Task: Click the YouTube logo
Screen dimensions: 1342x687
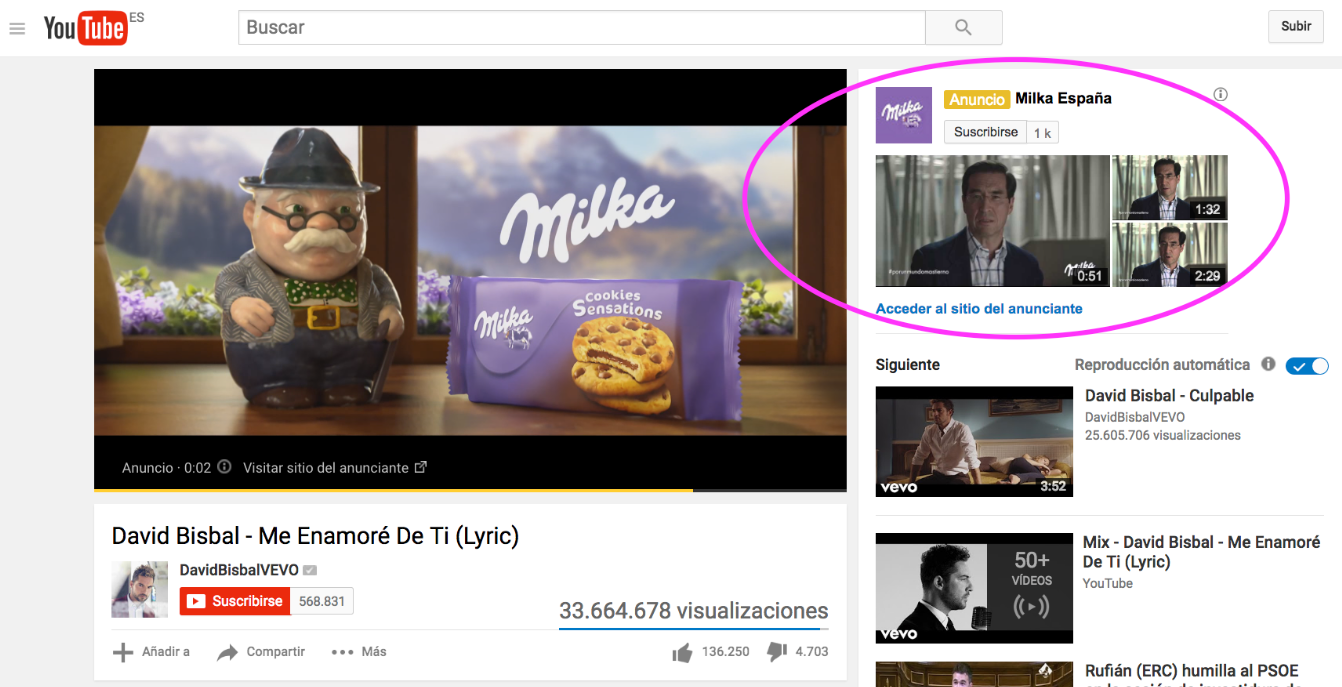Action: [85, 28]
